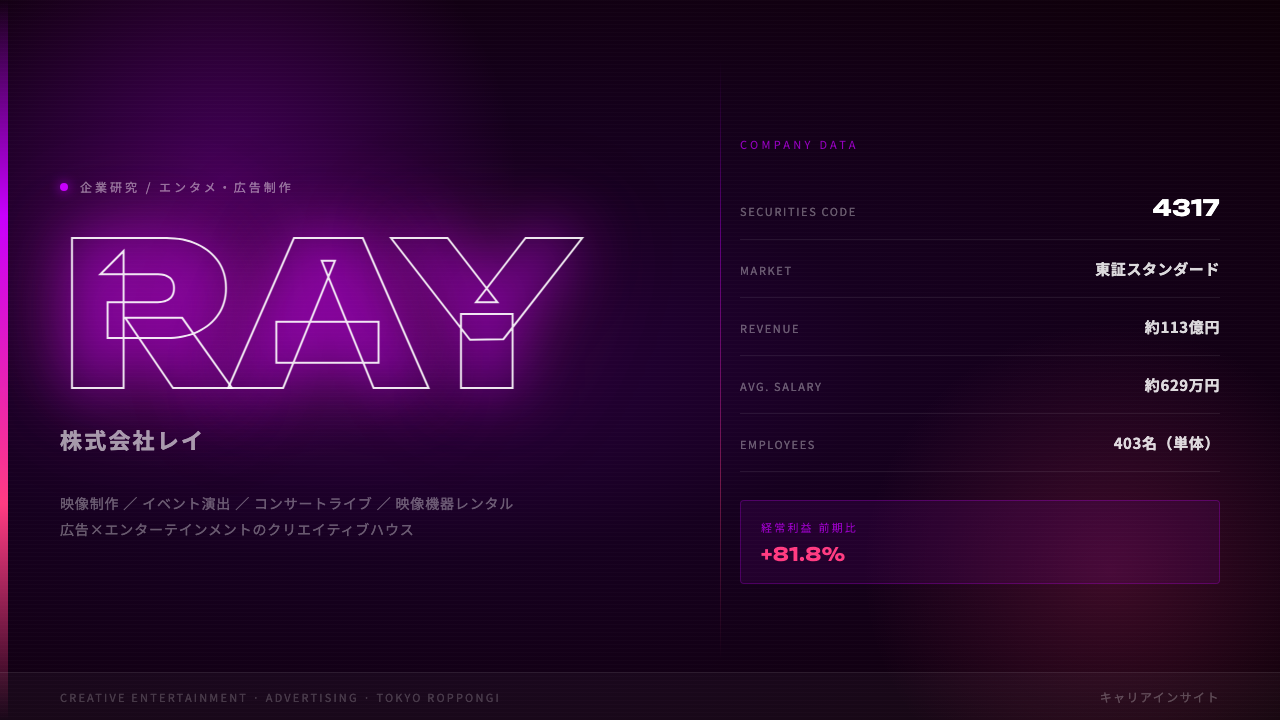Select the 映像制作/イベント演出 description line

287,503
